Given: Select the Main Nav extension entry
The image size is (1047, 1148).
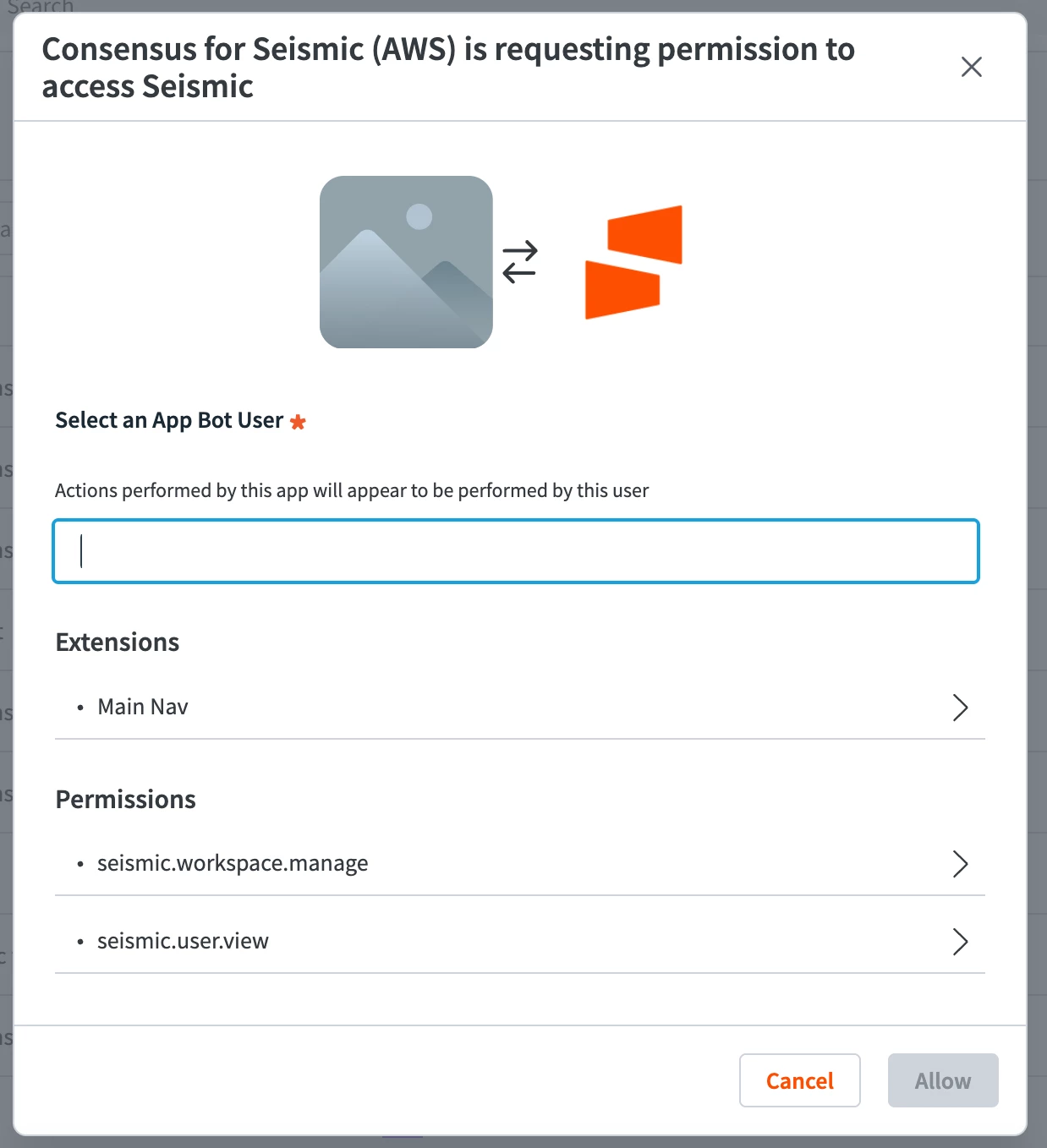Looking at the screenshot, I should coord(143,707).
